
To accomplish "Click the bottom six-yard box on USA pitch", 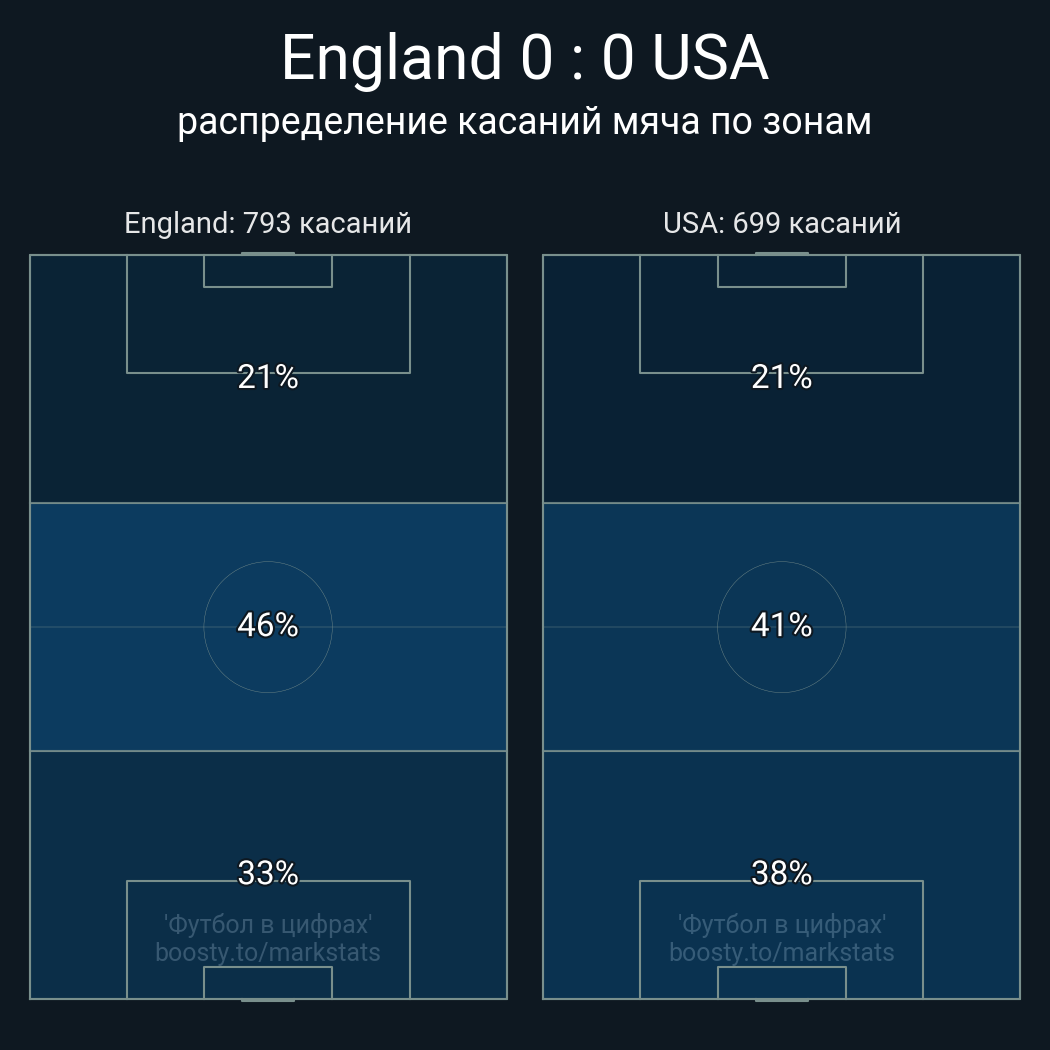I will pos(781,982).
